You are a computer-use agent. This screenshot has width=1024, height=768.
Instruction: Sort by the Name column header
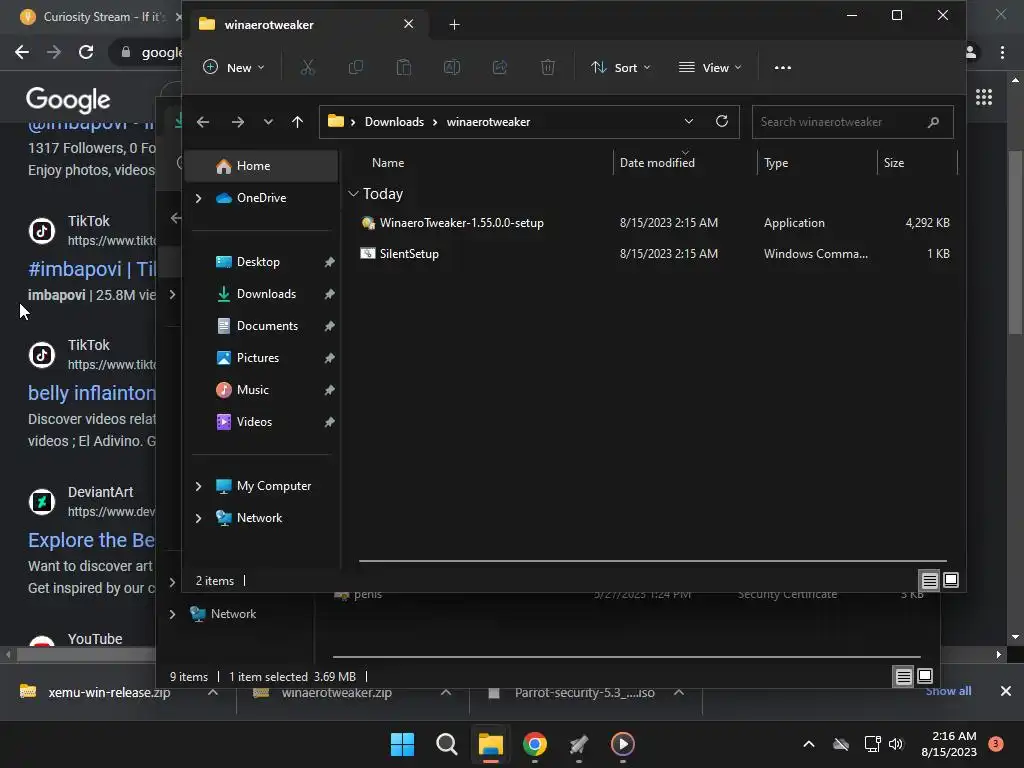click(x=387, y=163)
